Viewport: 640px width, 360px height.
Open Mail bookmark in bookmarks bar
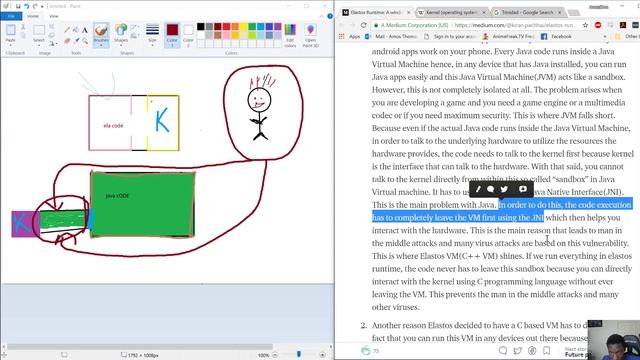pyautogui.click(x=391, y=36)
